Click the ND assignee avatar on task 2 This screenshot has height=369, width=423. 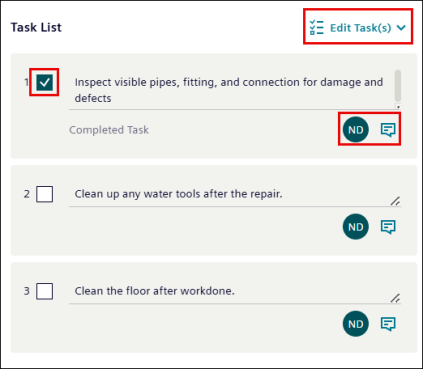[x=356, y=227]
